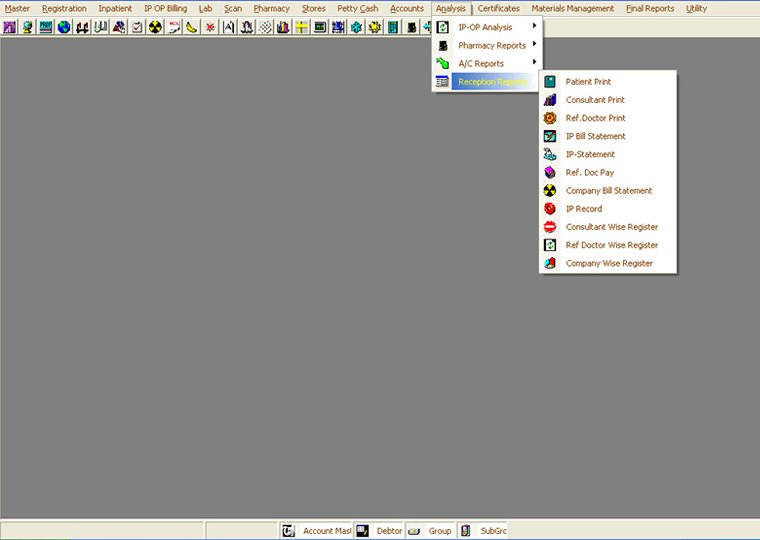Click the desk globe on stand toolbar icon

point(28,27)
